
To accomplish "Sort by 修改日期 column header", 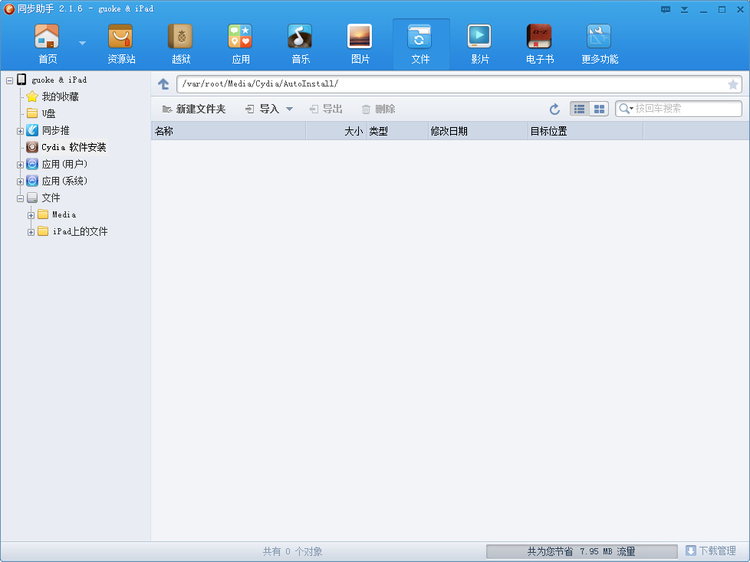I will [x=477, y=131].
